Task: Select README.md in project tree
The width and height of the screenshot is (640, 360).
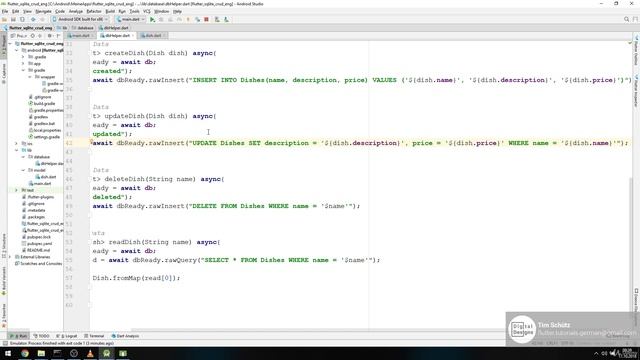Action: click(x=36, y=250)
